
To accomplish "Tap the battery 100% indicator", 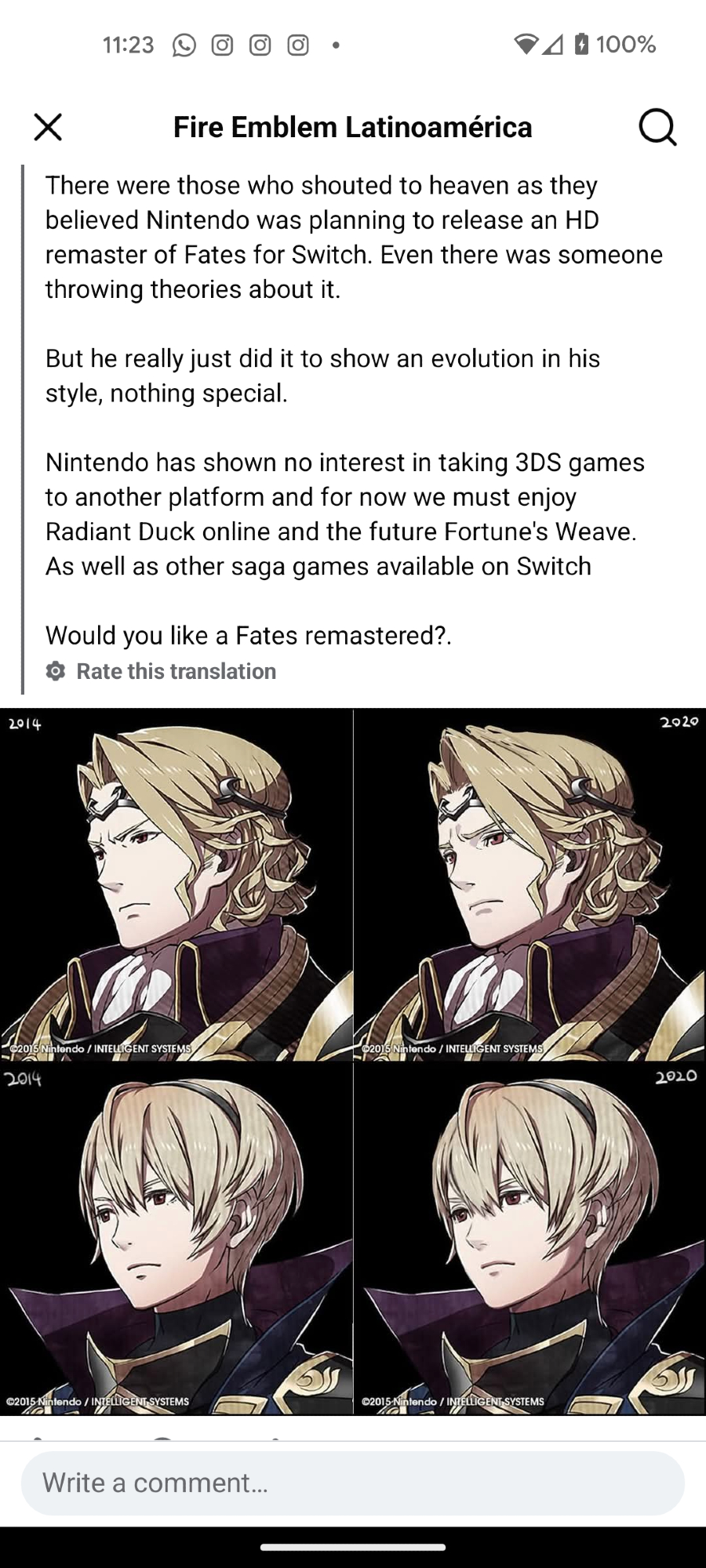I will (616, 44).
